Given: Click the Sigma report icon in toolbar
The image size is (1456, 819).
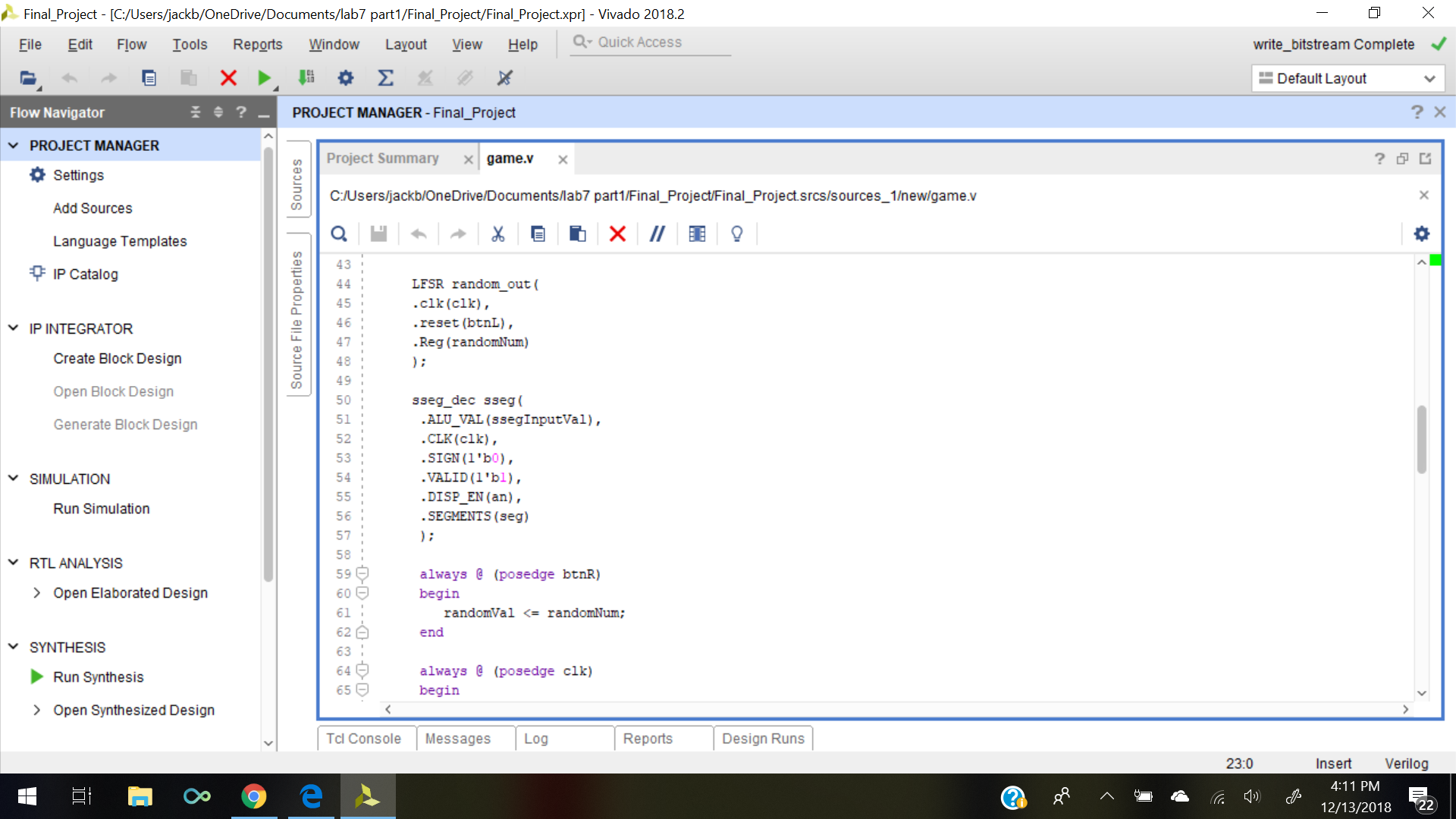Looking at the screenshot, I should (x=385, y=78).
